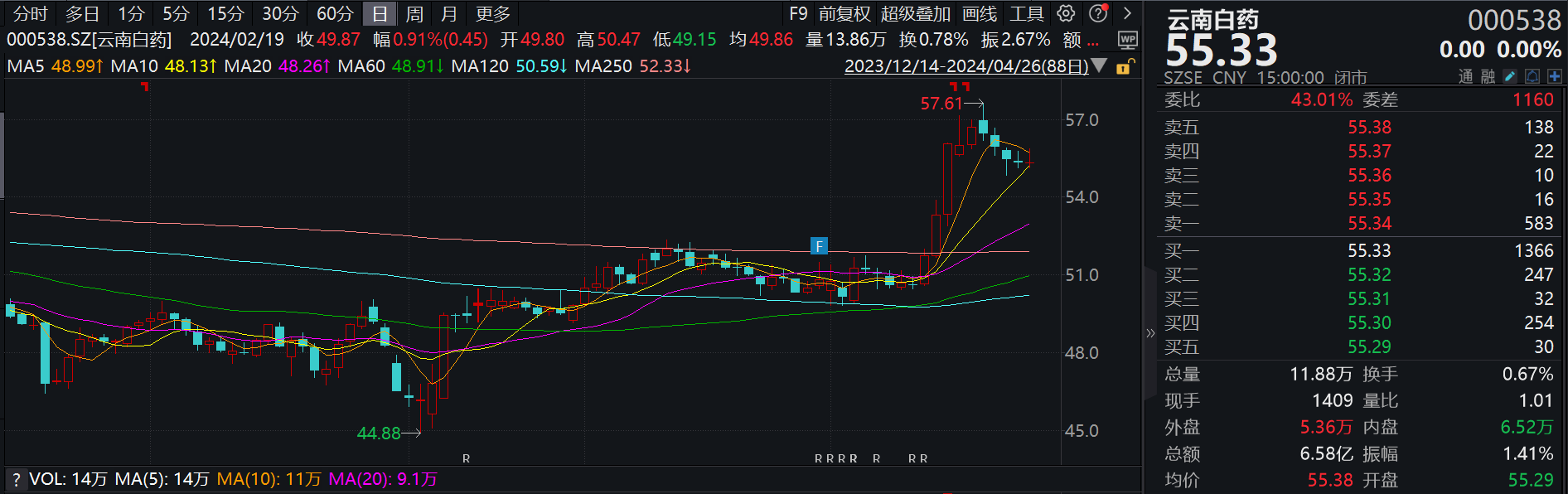
Task: Click the 卖三 55.36 order row
Action: click(1359, 175)
